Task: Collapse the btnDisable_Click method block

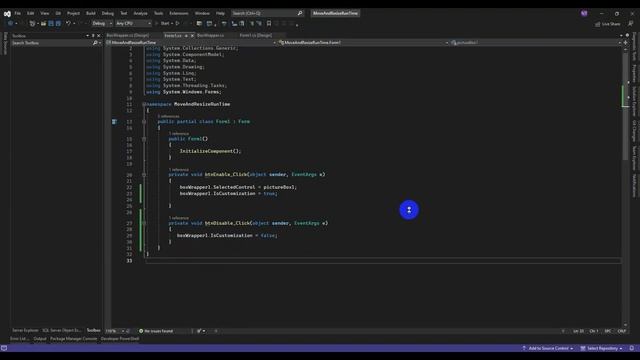Action: pyautogui.click(x=144, y=223)
